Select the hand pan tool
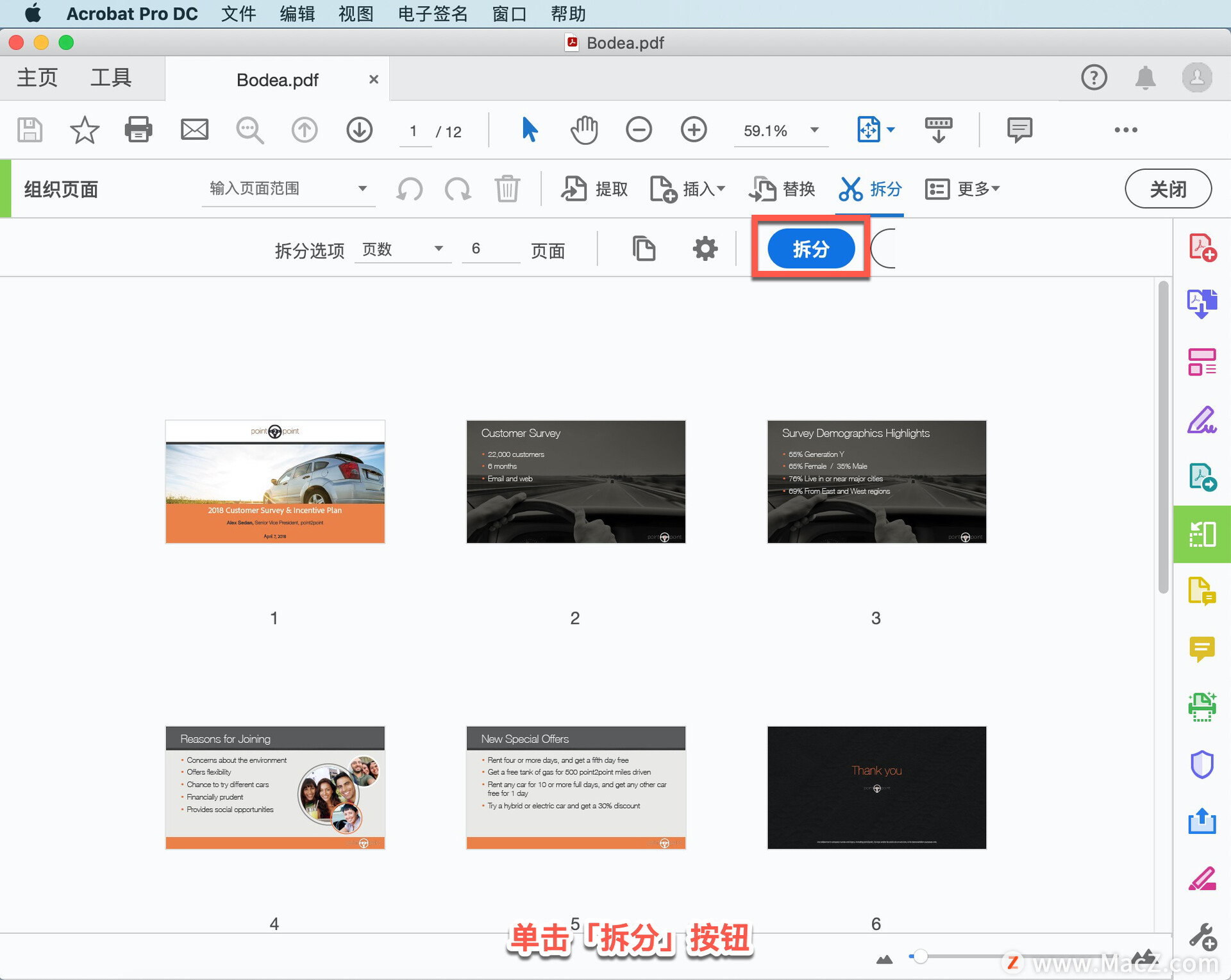This screenshot has height=980, width=1231. pos(583,130)
